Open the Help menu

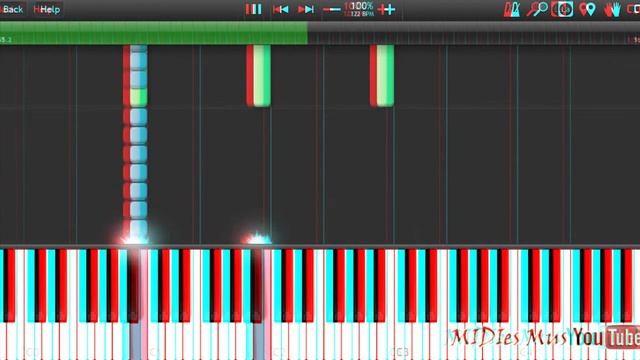click(47, 9)
